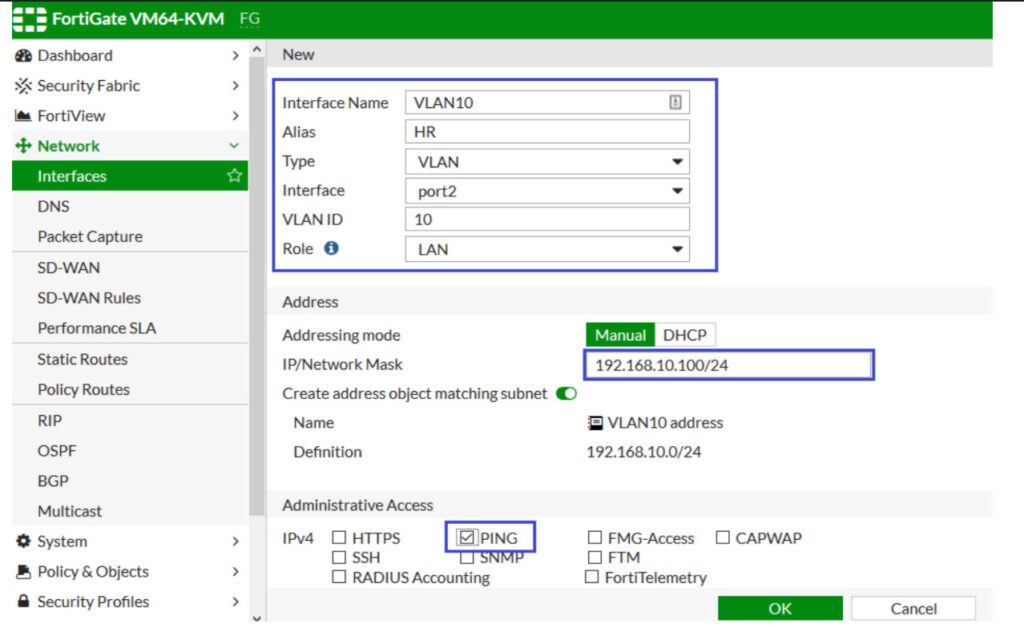The width and height of the screenshot is (1024, 644).
Task: Click the Interface Name field
Action: click(x=547, y=103)
